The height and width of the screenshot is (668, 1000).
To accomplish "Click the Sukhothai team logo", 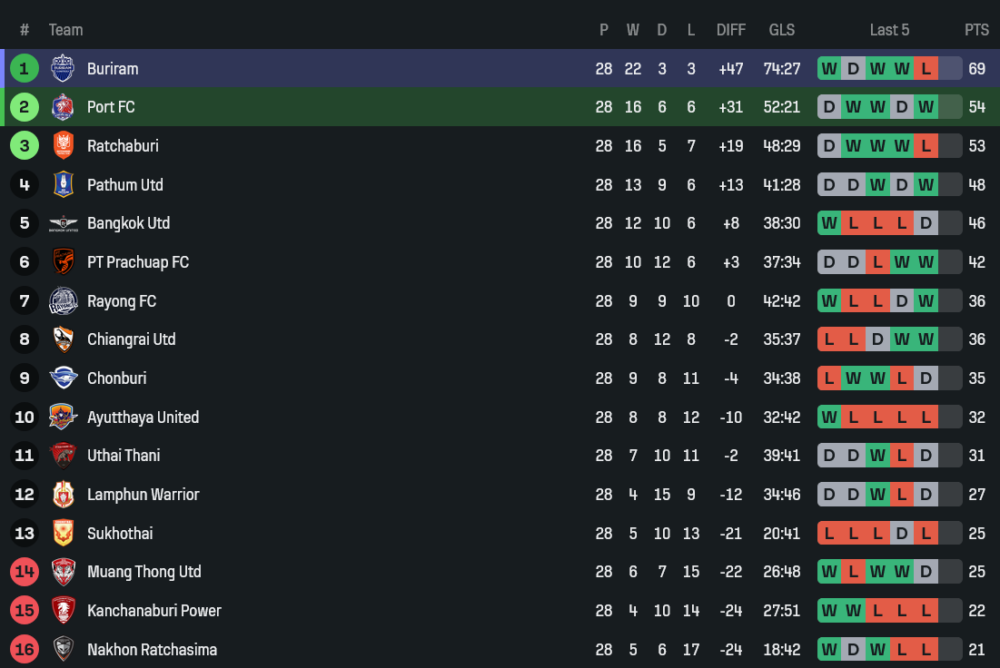I will tap(62, 533).
